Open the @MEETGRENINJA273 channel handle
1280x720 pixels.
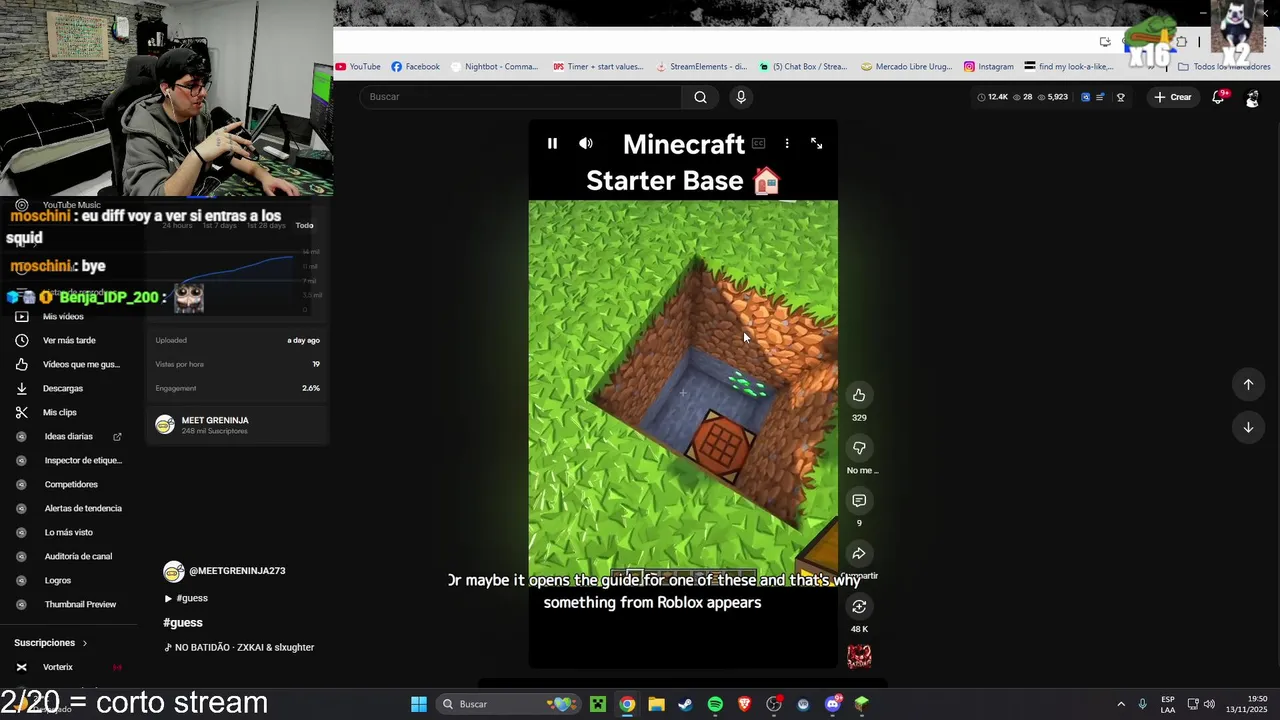(x=237, y=571)
